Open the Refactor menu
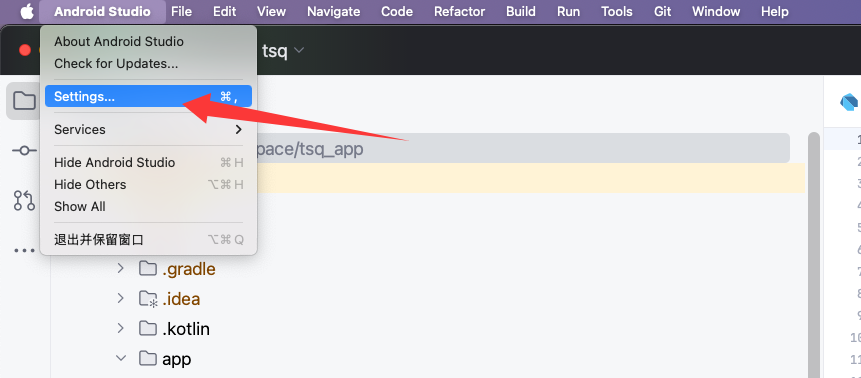Image resolution: width=861 pixels, height=378 pixels. point(460,12)
